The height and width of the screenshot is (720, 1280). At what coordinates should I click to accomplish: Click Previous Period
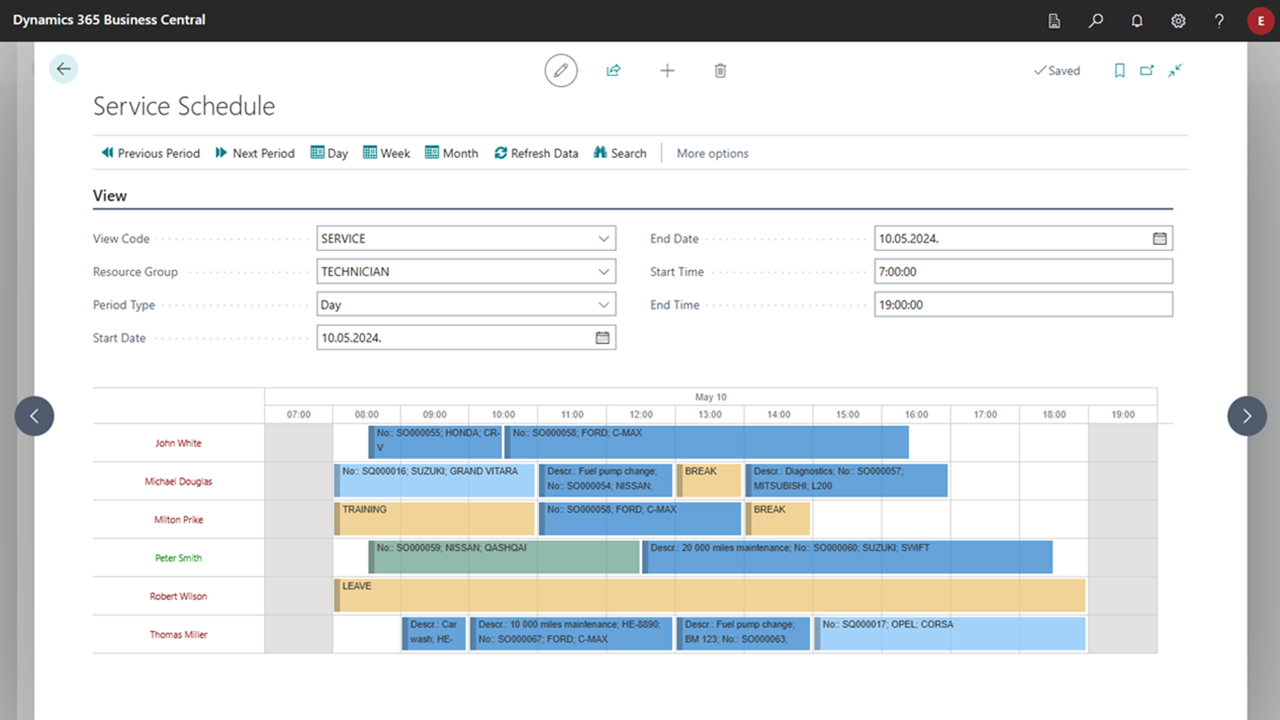(150, 153)
